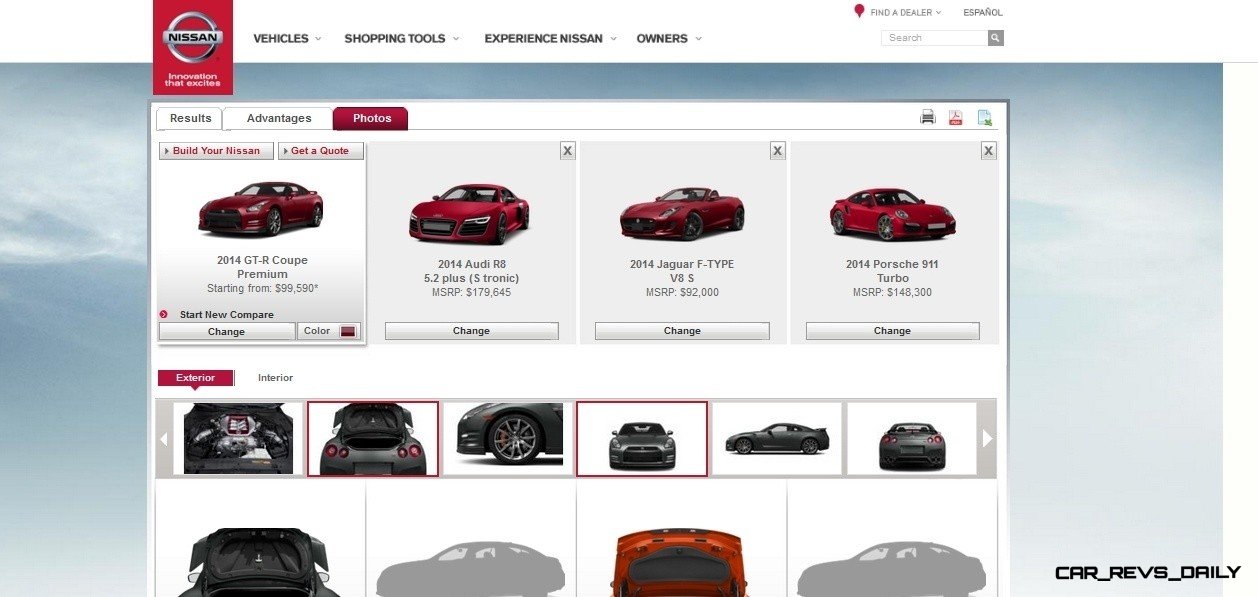This screenshot has width=1258, height=597.
Task: Click Change under the Jaguar F-TYPE
Action: coord(682,331)
